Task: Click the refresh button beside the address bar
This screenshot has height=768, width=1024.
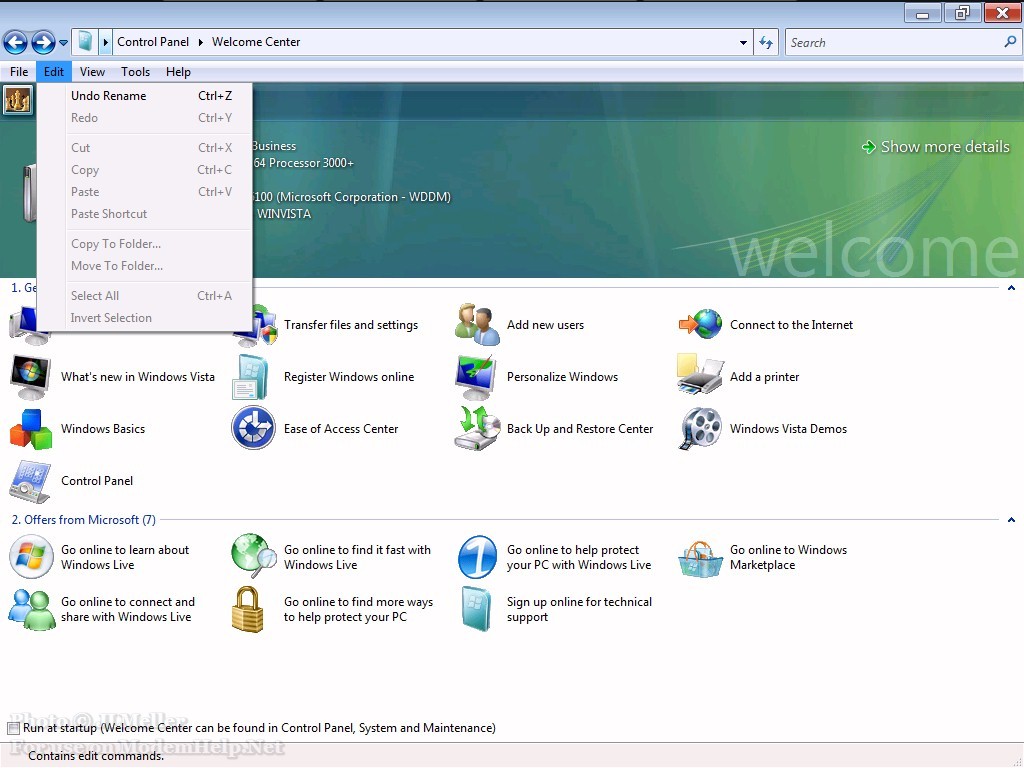Action: (766, 42)
